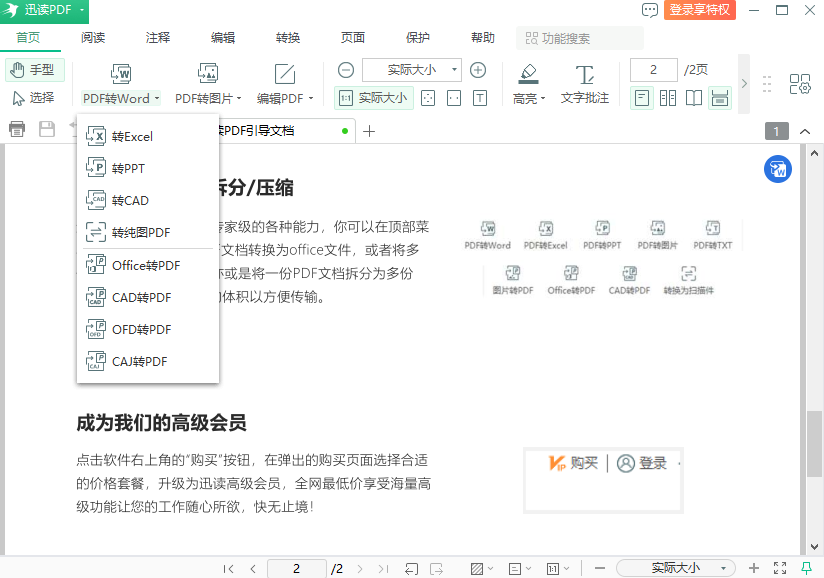The height and width of the screenshot is (578, 824).
Task: Select the 文字批注 text annotation tool
Action: click(585, 84)
